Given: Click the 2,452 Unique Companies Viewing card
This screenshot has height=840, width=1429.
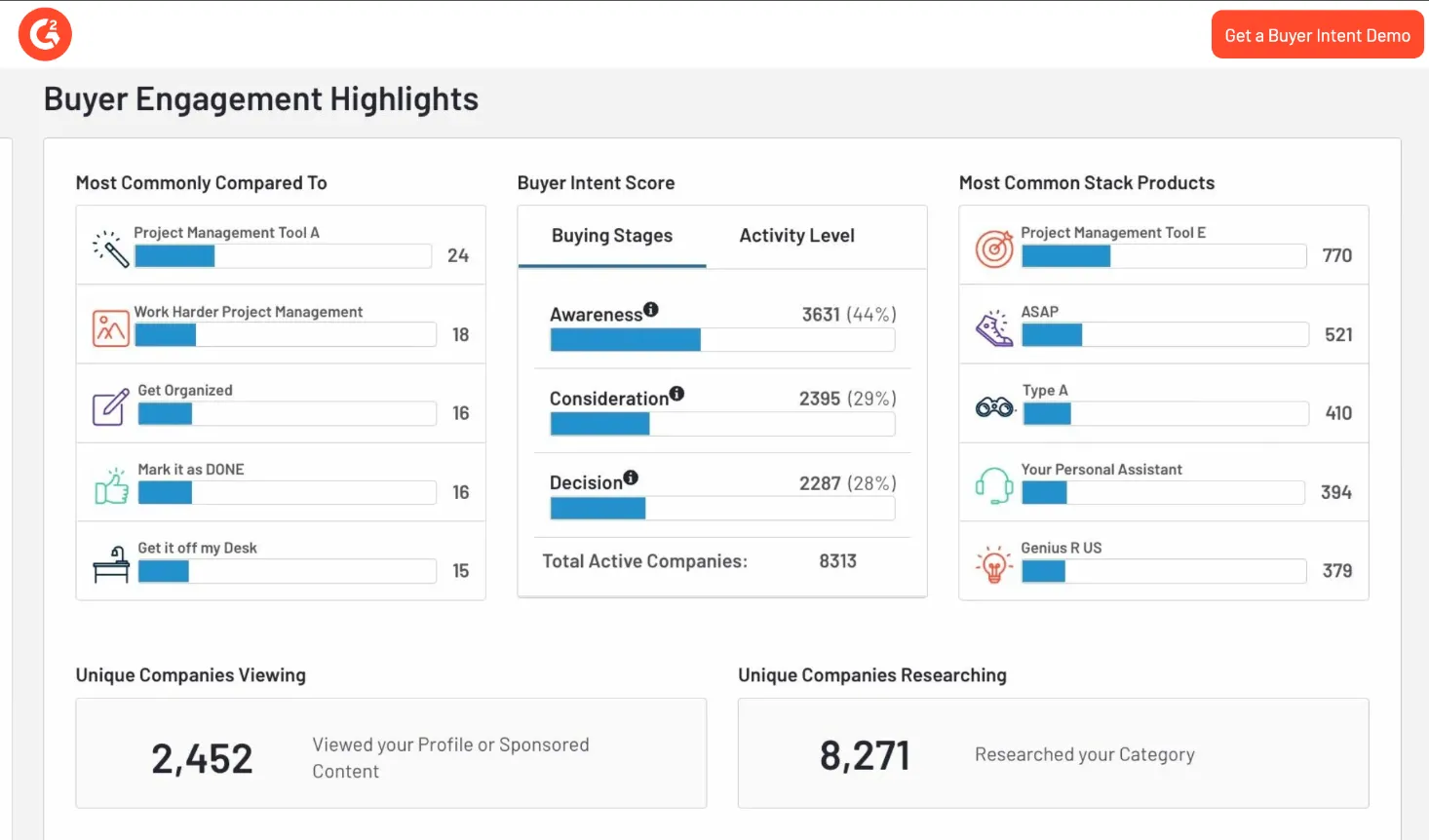Looking at the screenshot, I should 391,753.
